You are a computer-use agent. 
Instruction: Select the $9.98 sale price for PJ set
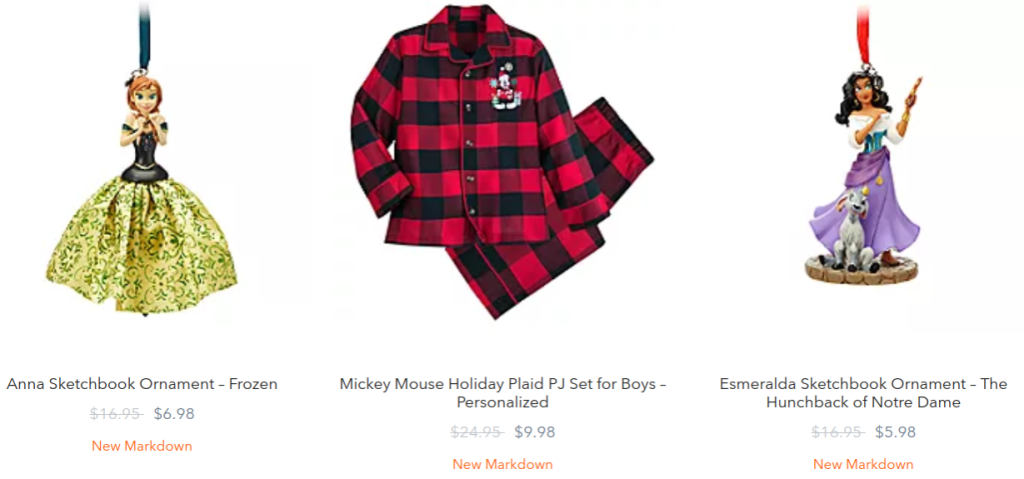coord(534,433)
